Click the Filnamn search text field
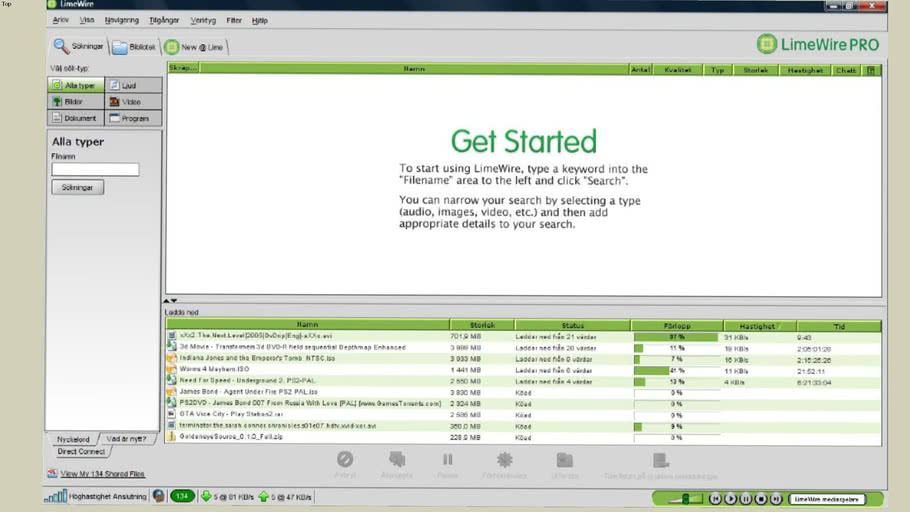 click(95, 170)
